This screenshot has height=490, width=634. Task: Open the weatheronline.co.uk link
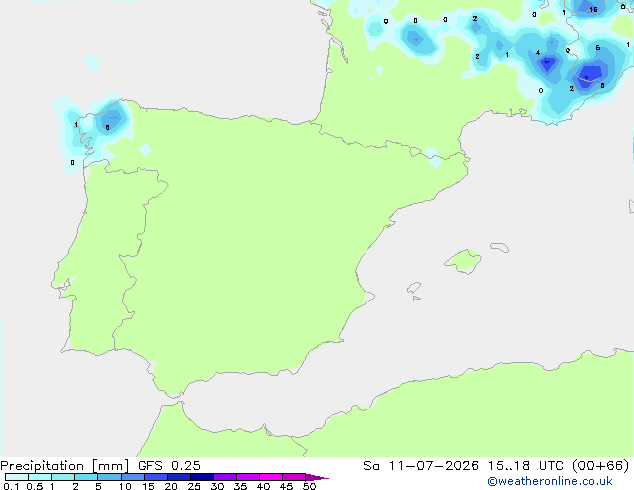pos(550,481)
